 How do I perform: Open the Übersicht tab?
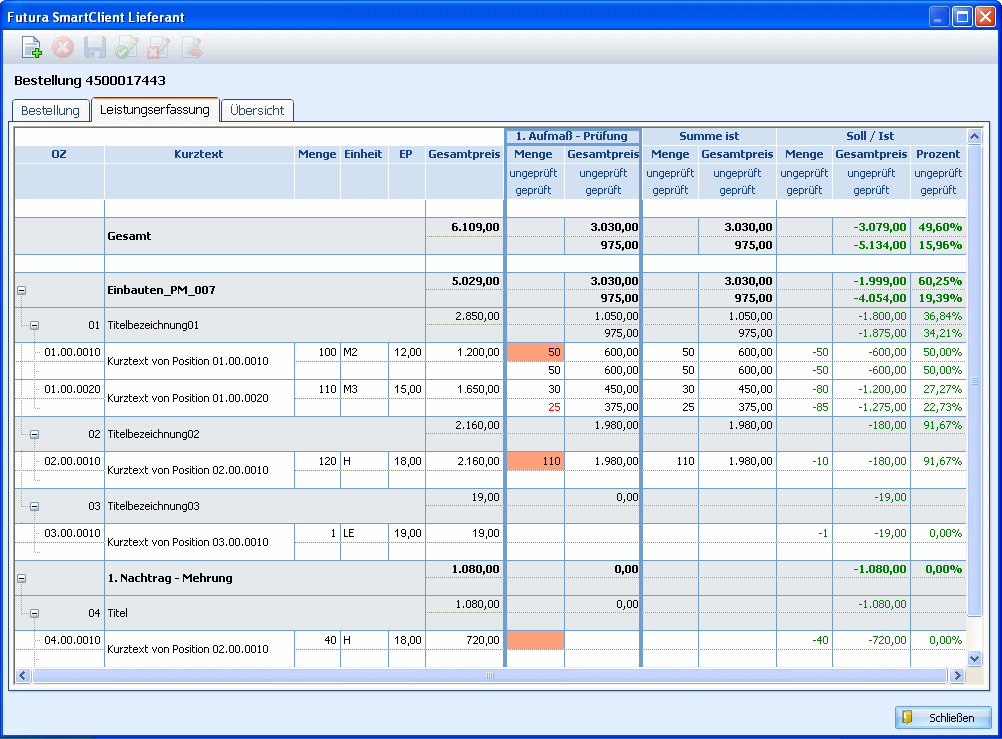point(257,111)
